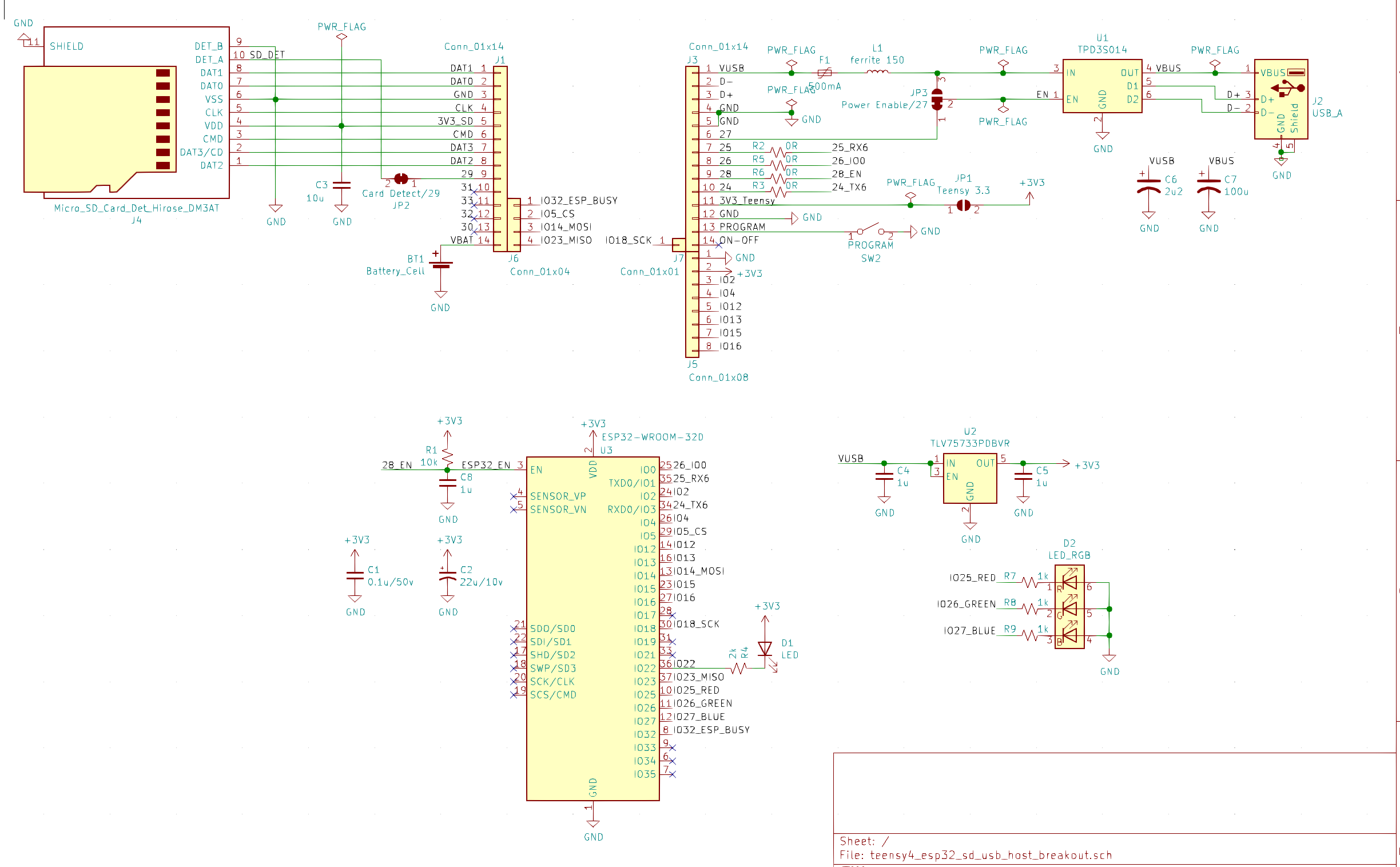1400x867 pixels.
Task: Click the D1 LED diode symbol
Action: click(x=765, y=648)
